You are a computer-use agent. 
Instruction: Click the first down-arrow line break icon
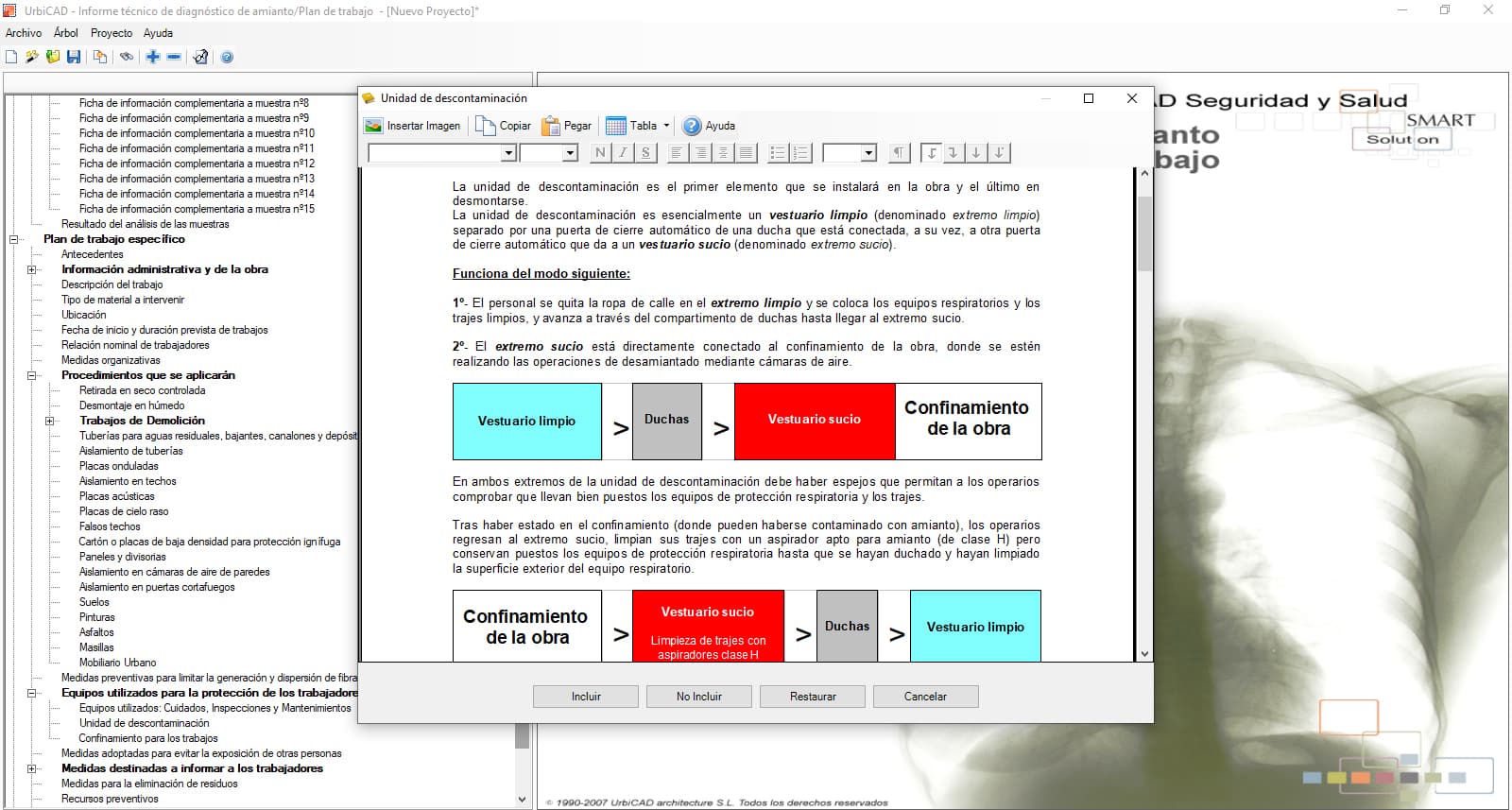pos(932,153)
